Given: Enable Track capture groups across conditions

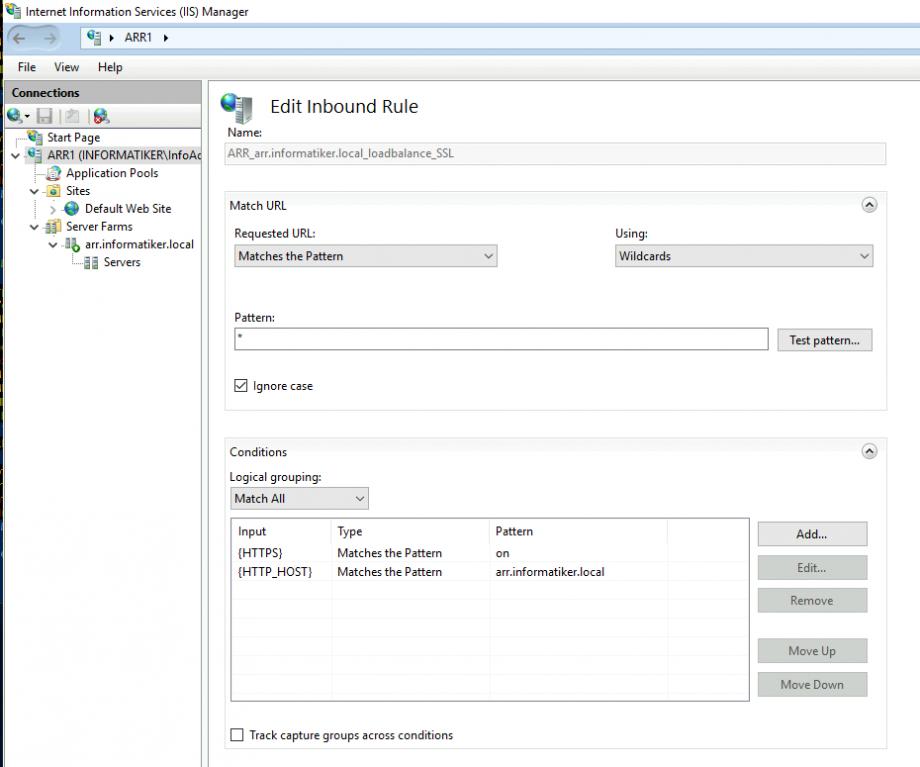Looking at the screenshot, I should click(237, 734).
